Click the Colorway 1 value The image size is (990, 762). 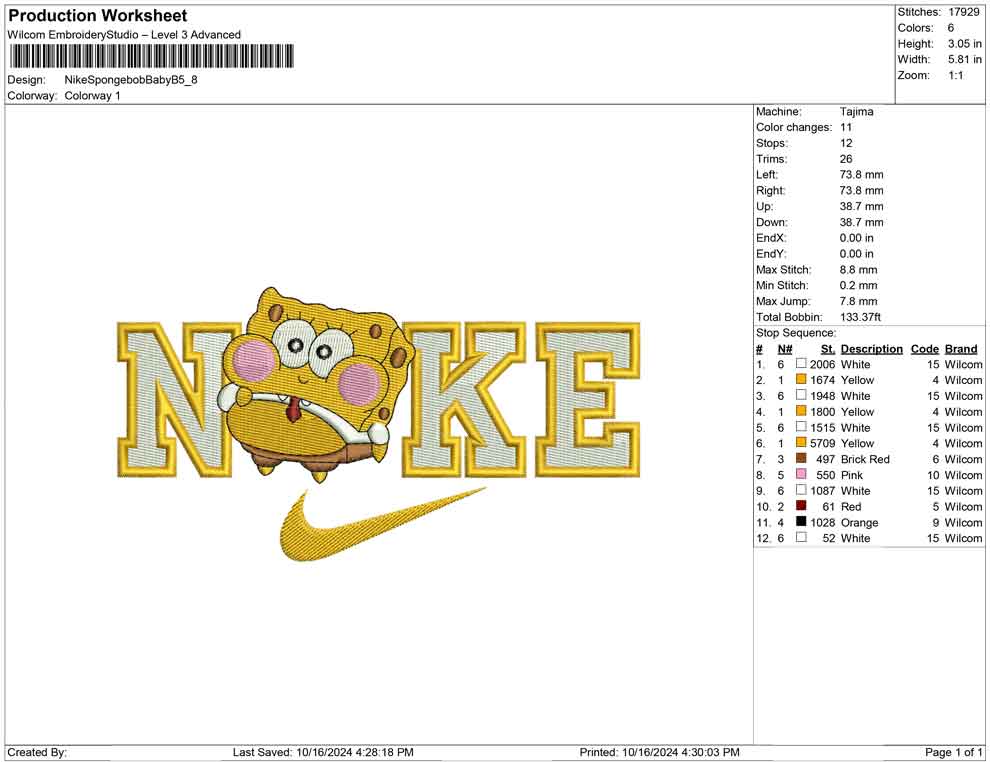click(x=92, y=95)
